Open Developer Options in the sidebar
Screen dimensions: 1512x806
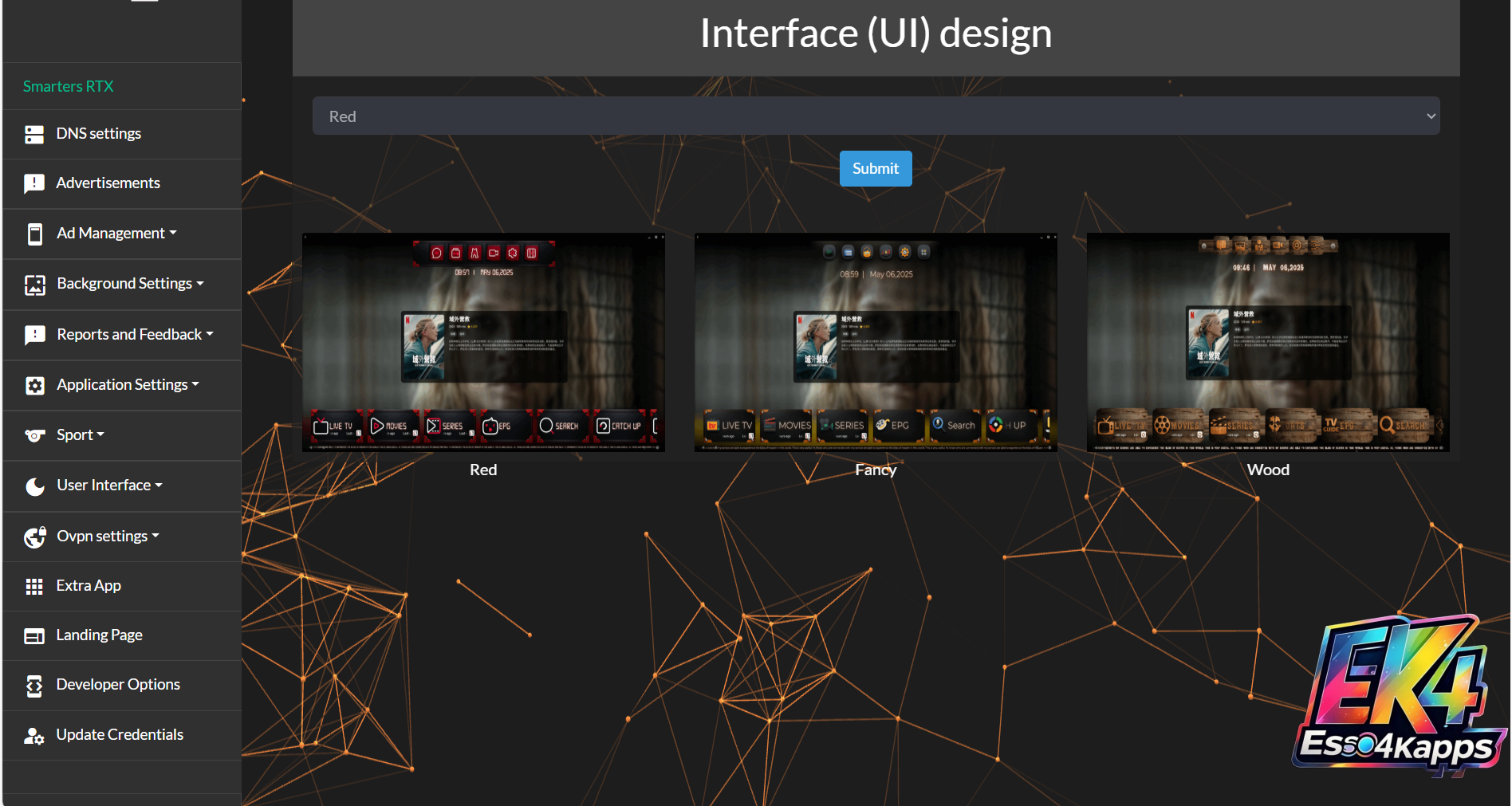(x=118, y=685)
